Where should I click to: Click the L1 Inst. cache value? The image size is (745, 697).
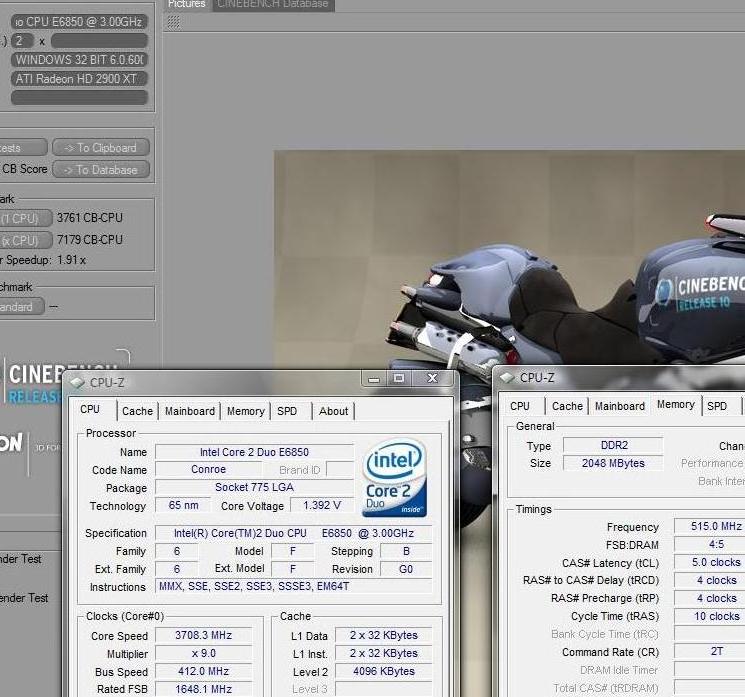(x=384, y=654)
